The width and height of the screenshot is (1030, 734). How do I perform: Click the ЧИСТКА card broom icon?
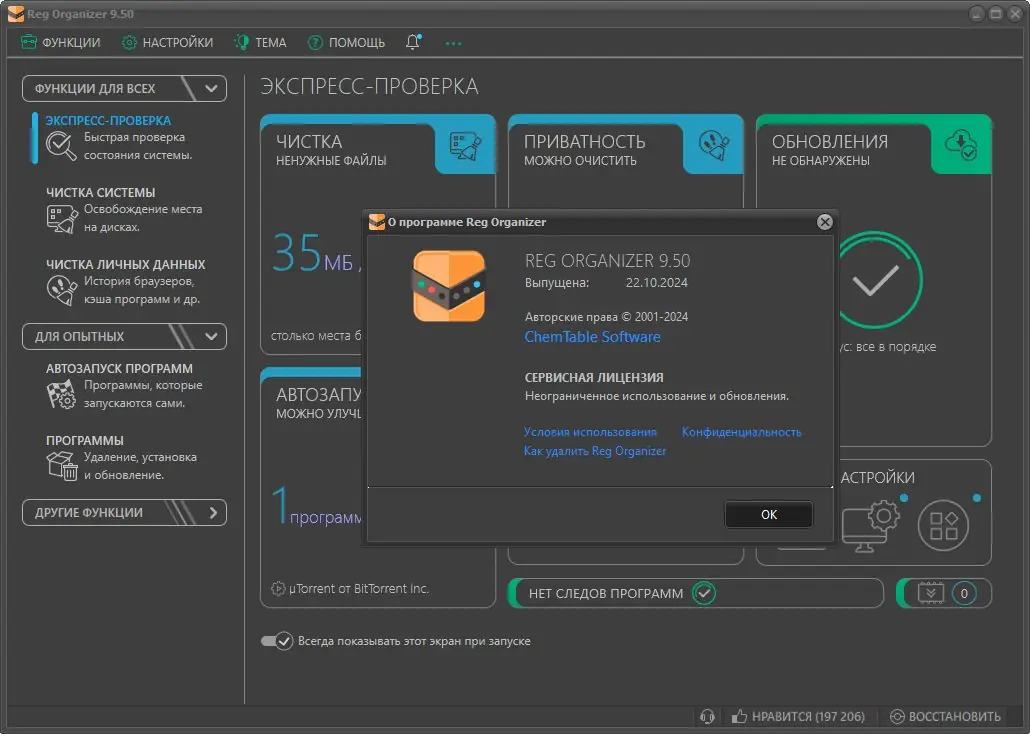tap(465, 147)
